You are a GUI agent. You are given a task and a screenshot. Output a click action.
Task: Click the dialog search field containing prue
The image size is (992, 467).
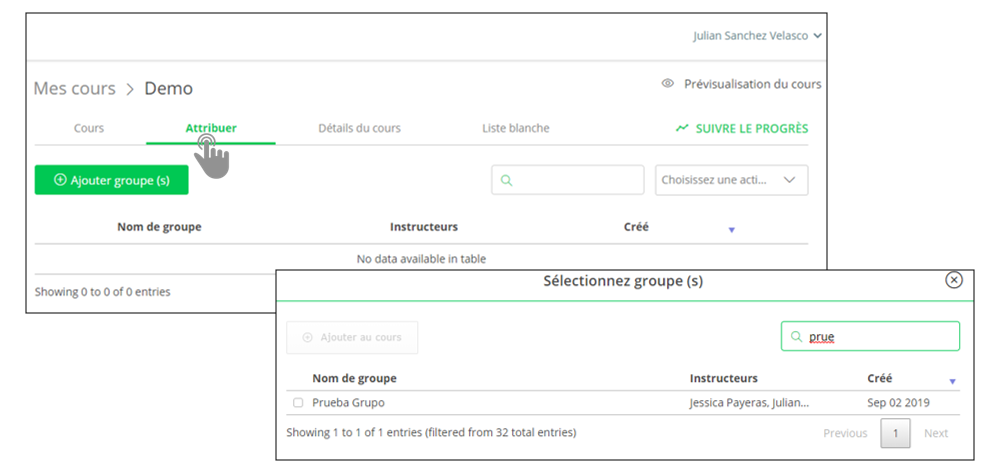click(x=880, y=337)
